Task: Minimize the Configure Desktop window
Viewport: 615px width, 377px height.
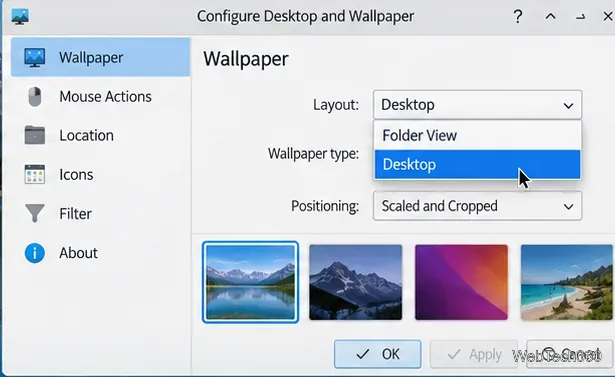Action: point(580,16)
